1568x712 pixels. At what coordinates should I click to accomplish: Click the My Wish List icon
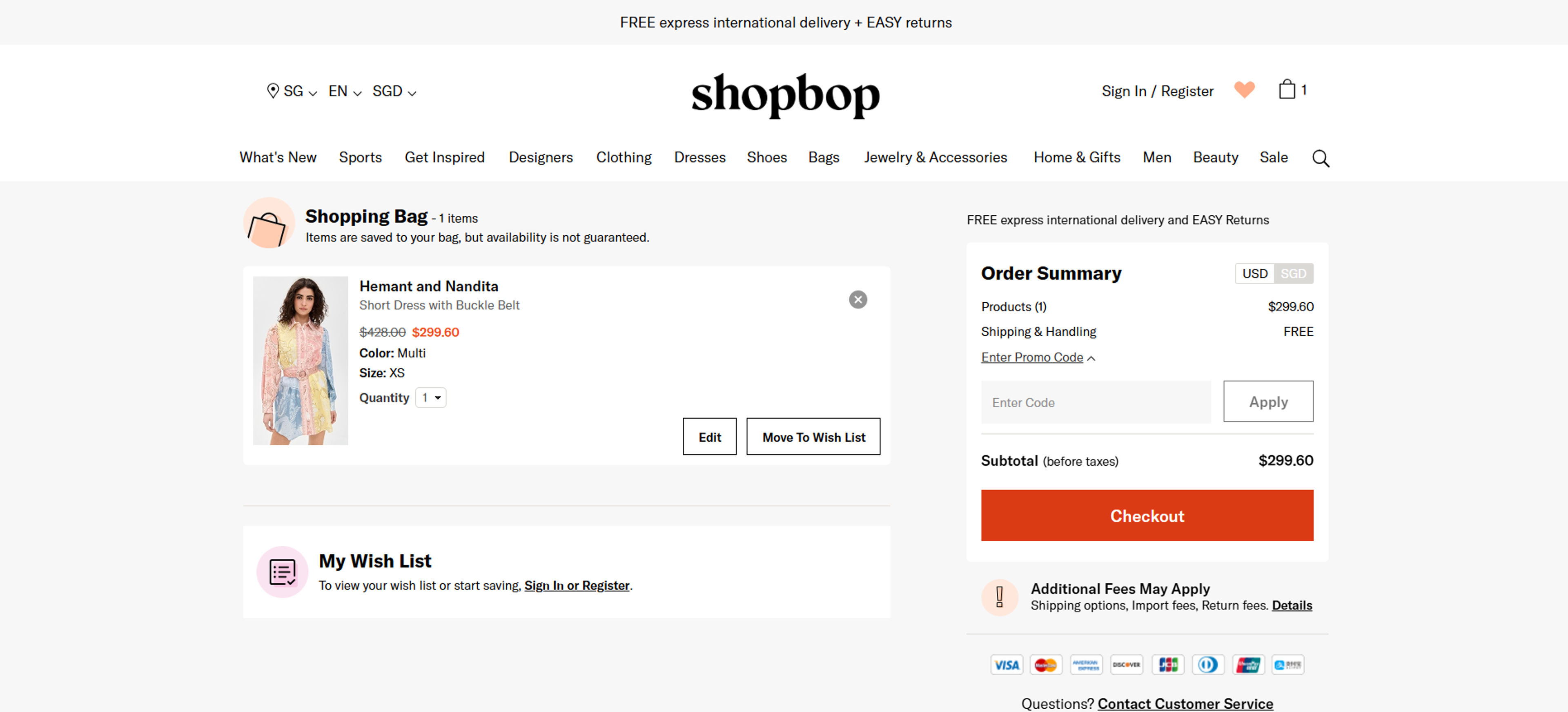pos(283,572)
